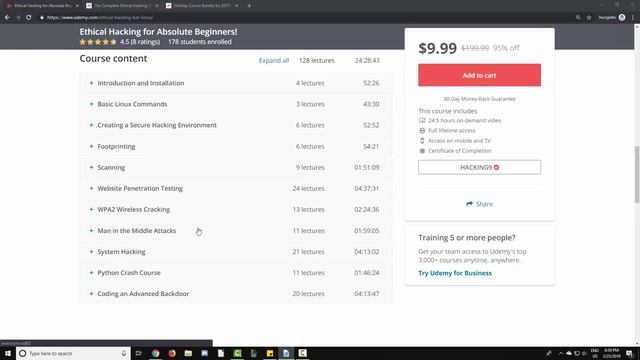Click the HACKING9 coupon box
The image size is (640, 360).
(479, 167)
